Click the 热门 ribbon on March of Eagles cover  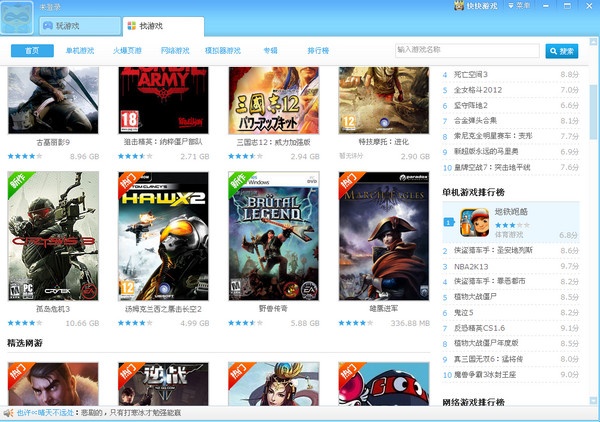tap(349, 182)
